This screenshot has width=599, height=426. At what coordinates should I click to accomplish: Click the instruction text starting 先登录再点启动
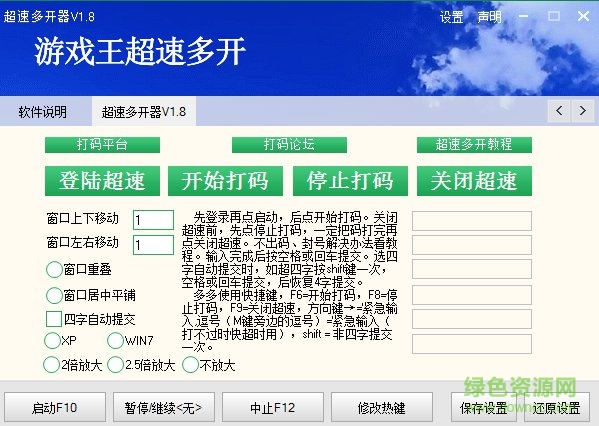point(290,282)
